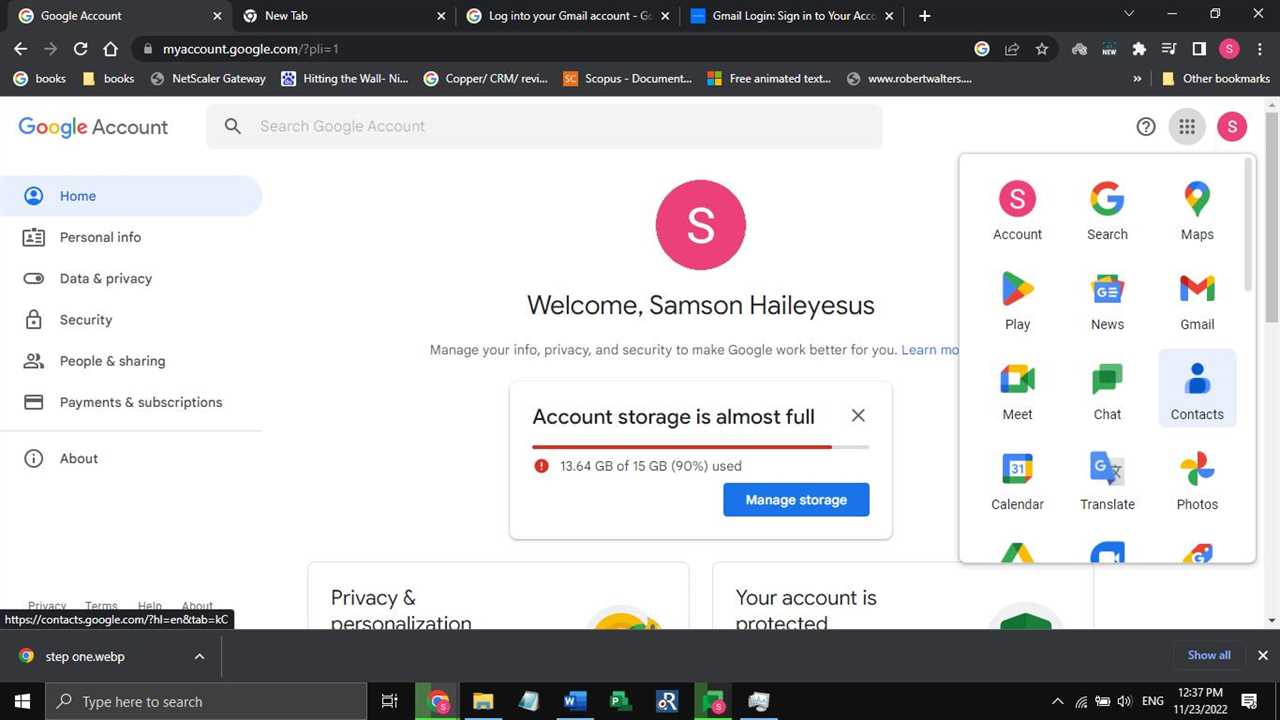Screen dimensions: 1280x720
Task: Open the help question mark icon
Action: [1146, 126]
